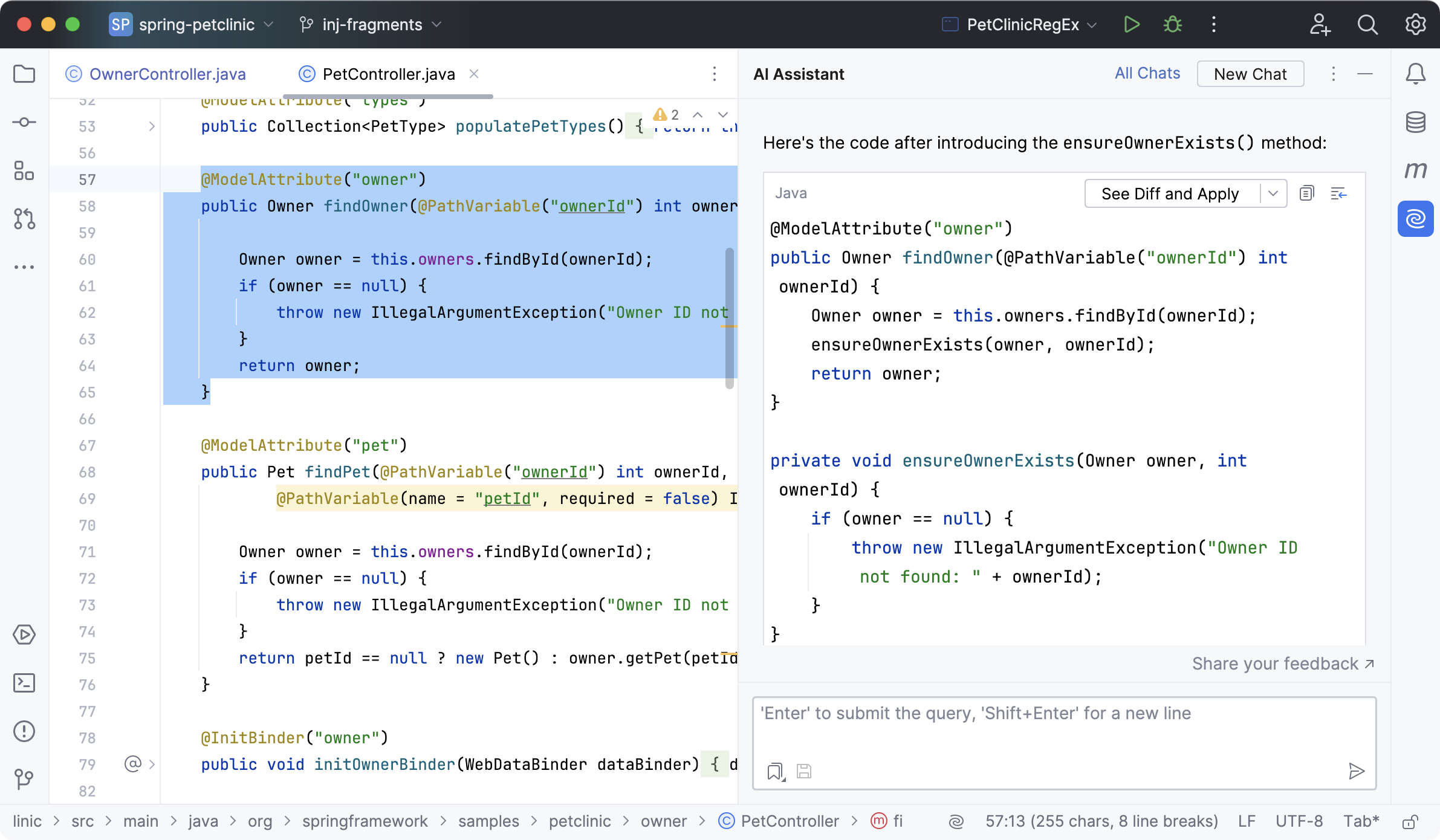Click 'src' breadcrumb segment
Image resolution: width=1440 pixels, height=840 pixels.
click(83, 821)
